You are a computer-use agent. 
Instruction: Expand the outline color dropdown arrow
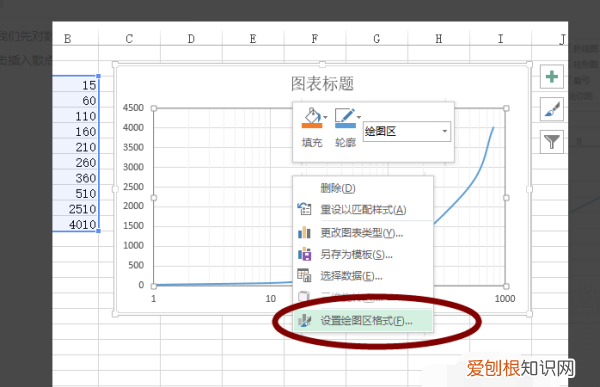[359, 117]
